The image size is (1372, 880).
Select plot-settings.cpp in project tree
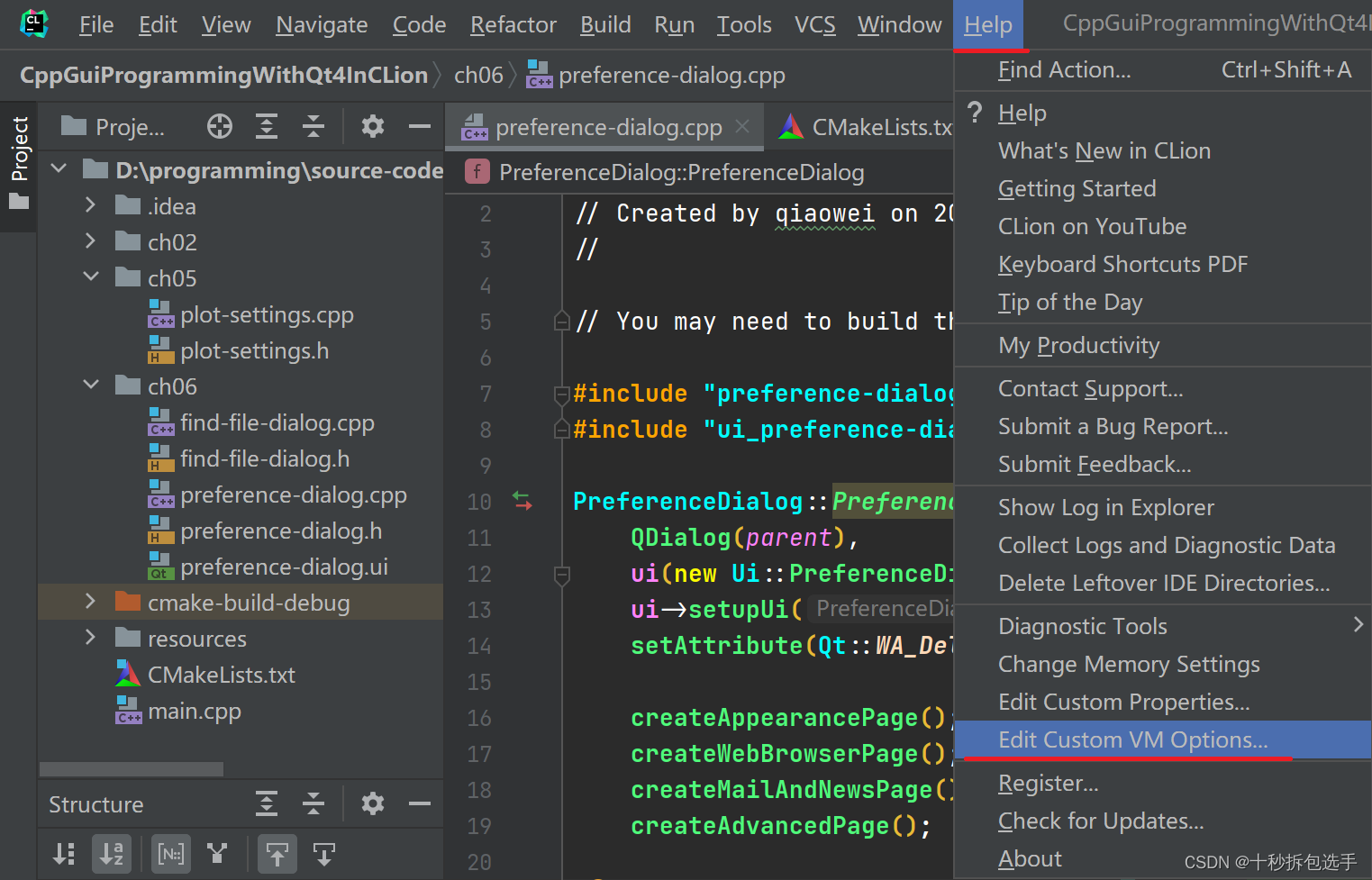267,314
